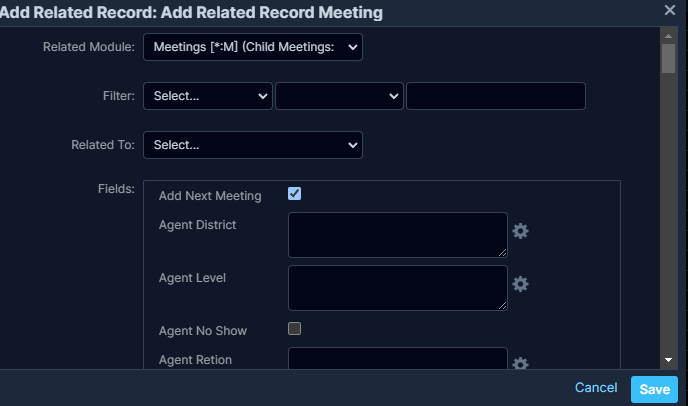This screenshot has width=688, height=406.
Task: Click the scrollbar up arrow
Action: click(668, 34)
